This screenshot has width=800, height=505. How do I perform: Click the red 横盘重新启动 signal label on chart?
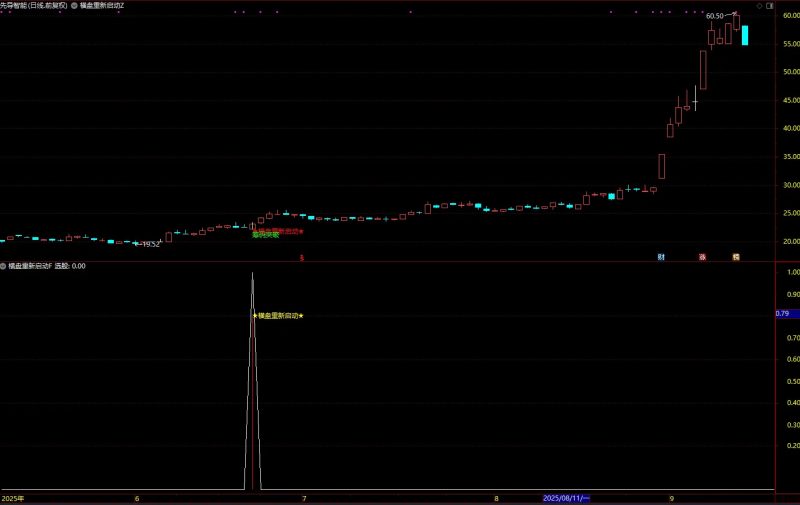(278, 231)
